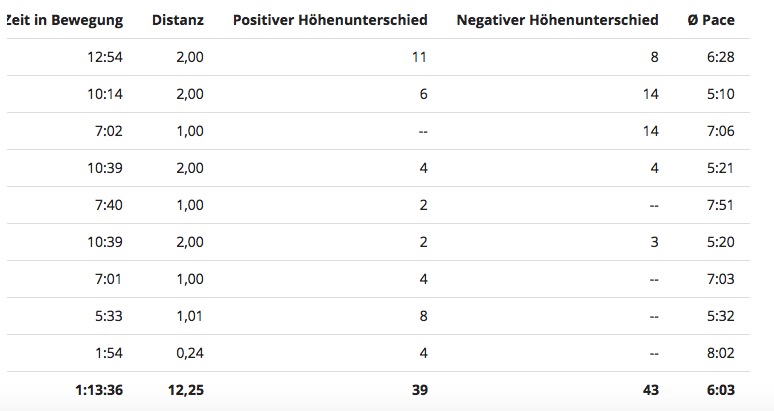The height and width of the screenshot is (411, 774).
Task: Select the total positive elevation 39
Action: [419, 390]
